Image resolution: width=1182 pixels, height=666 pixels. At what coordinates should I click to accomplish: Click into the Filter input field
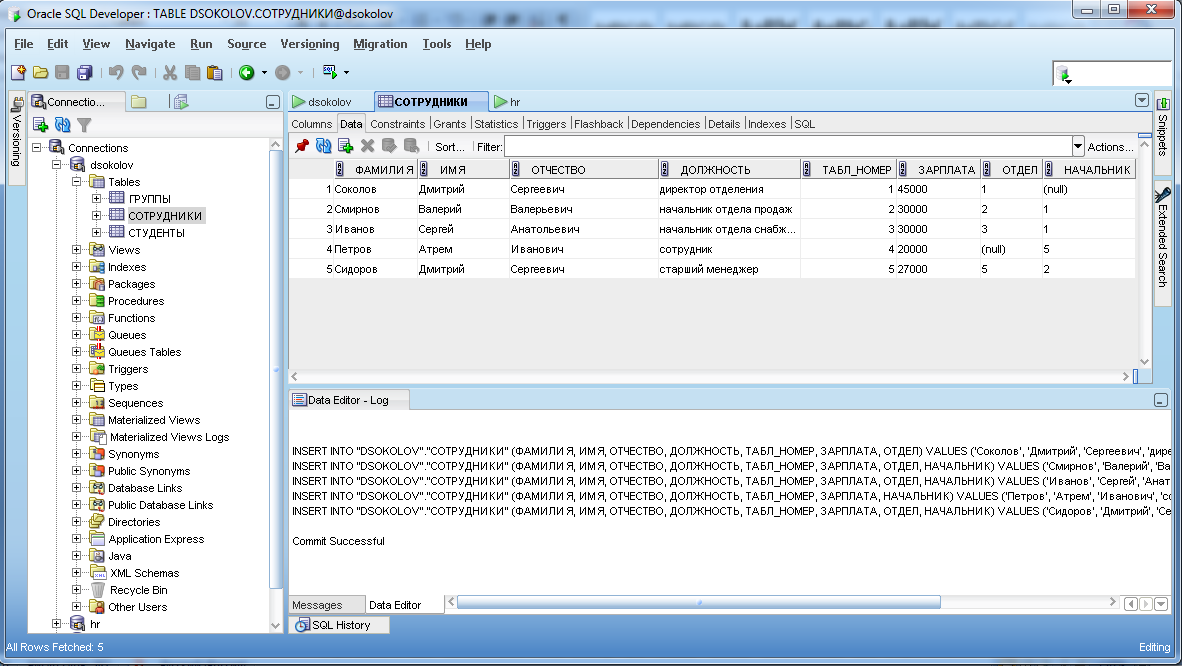pyautogui.click(x=788, y=146)
